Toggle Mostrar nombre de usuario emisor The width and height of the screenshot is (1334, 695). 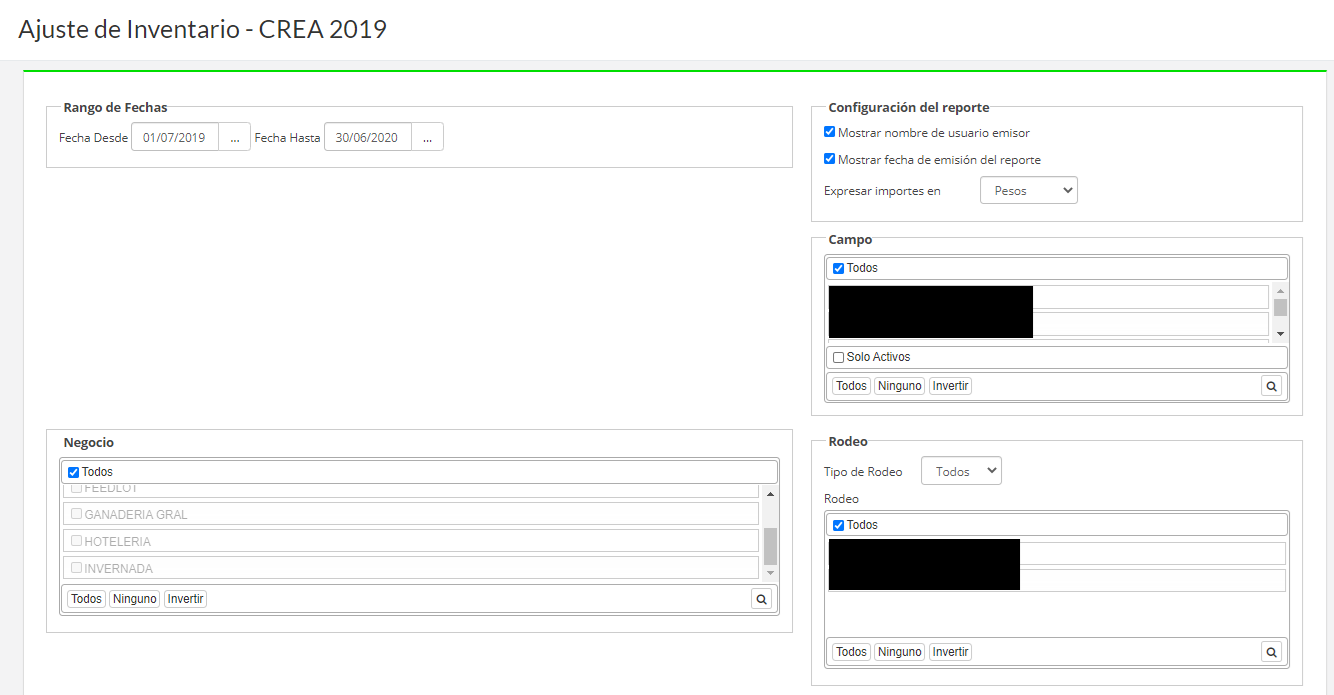(829, 132)
